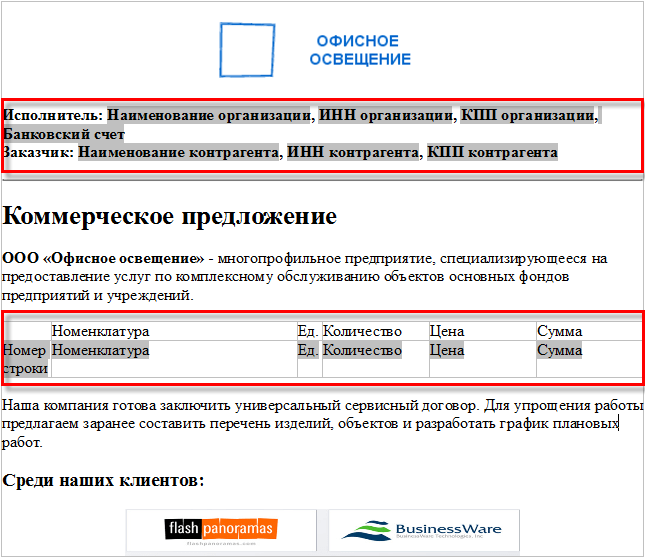647x557 pixels.
Task: Click the unhighlighted «Количество» table header cell
Action: coord(362,331)
